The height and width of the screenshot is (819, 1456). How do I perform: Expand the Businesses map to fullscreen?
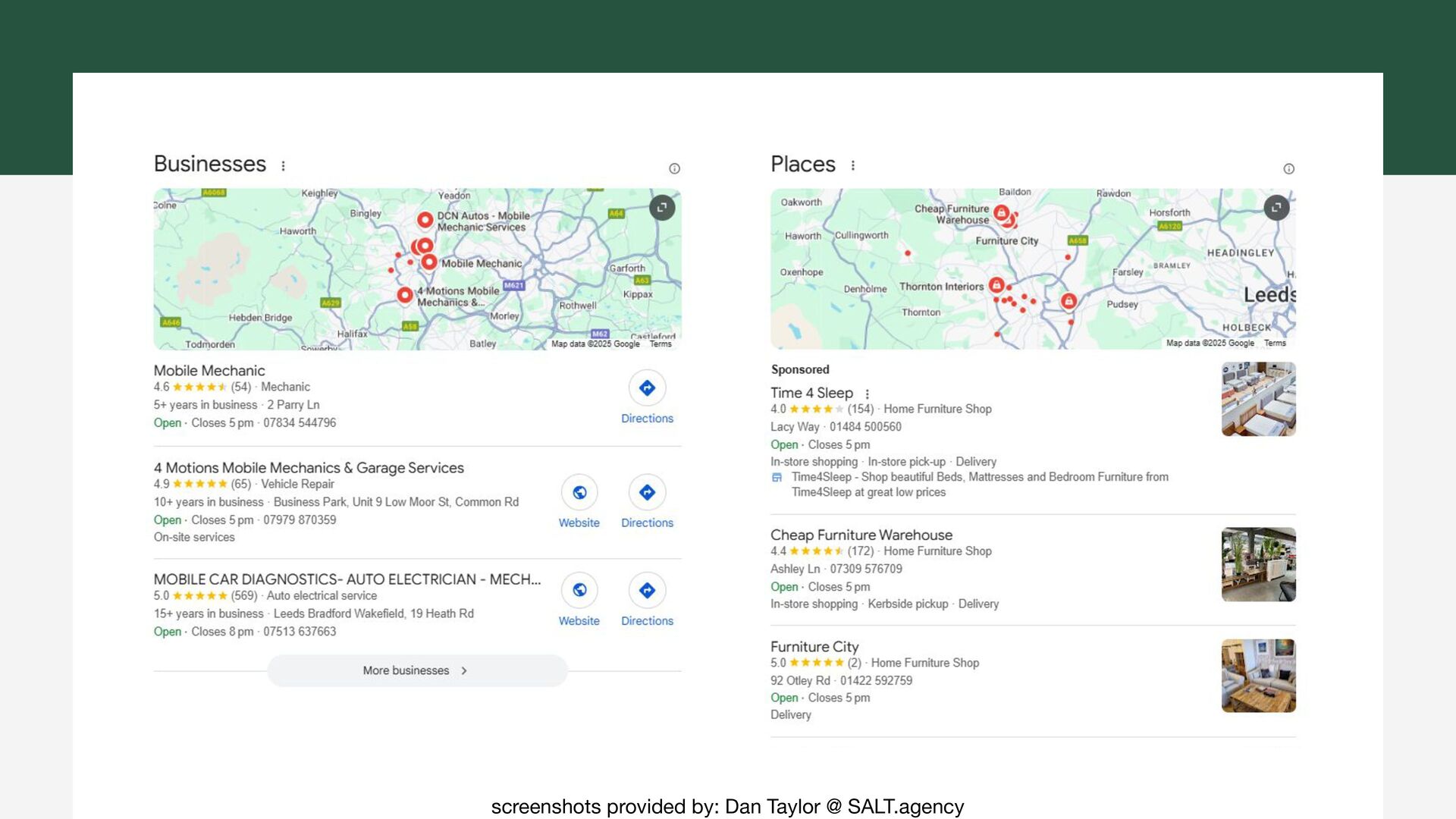tap(662, 208)
